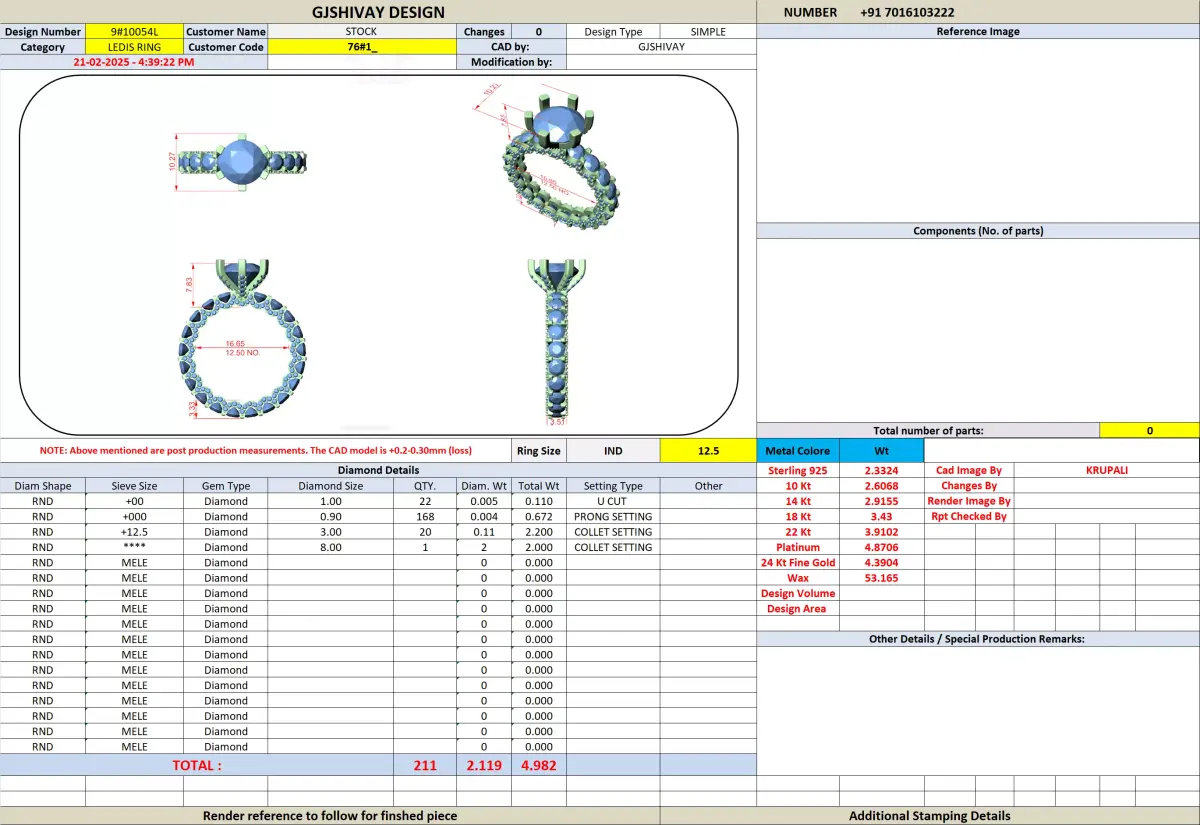1200x825 pixels.
Task: Click customer name STOCK cell
Action: (361, 32)
